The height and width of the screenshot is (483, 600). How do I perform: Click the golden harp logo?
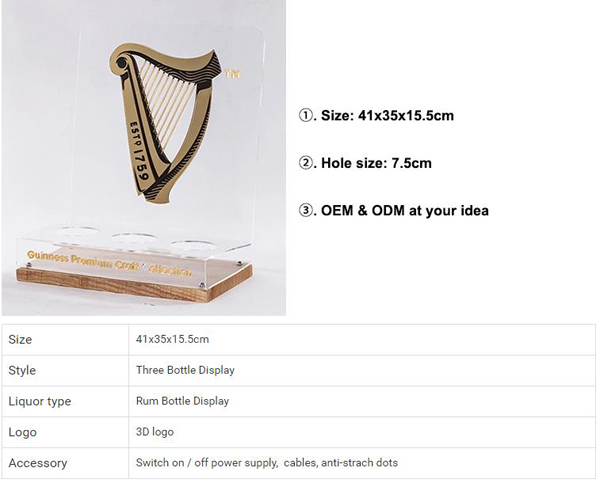point(165,124)
